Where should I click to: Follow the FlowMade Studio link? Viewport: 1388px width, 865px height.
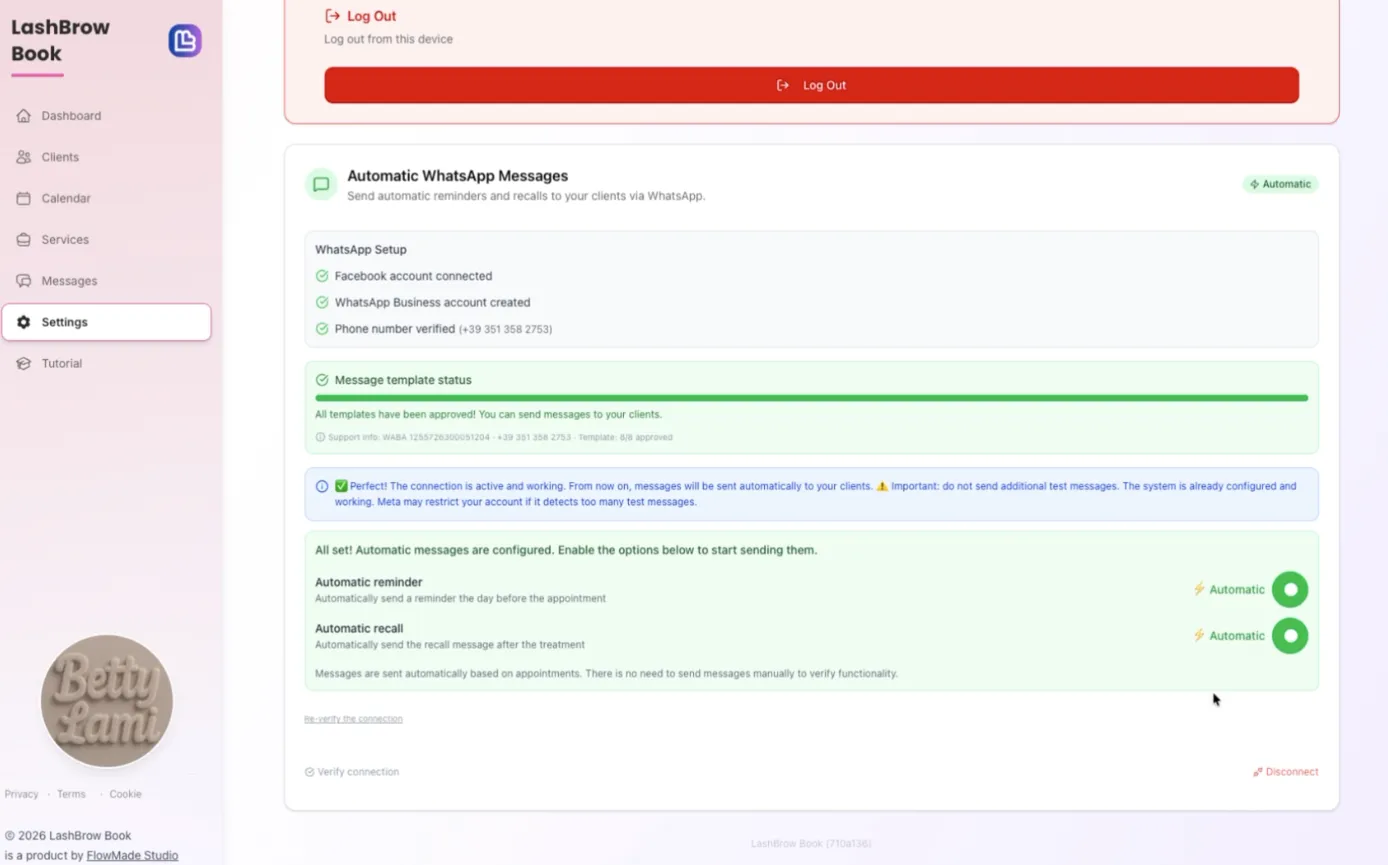tap(132, 856)
